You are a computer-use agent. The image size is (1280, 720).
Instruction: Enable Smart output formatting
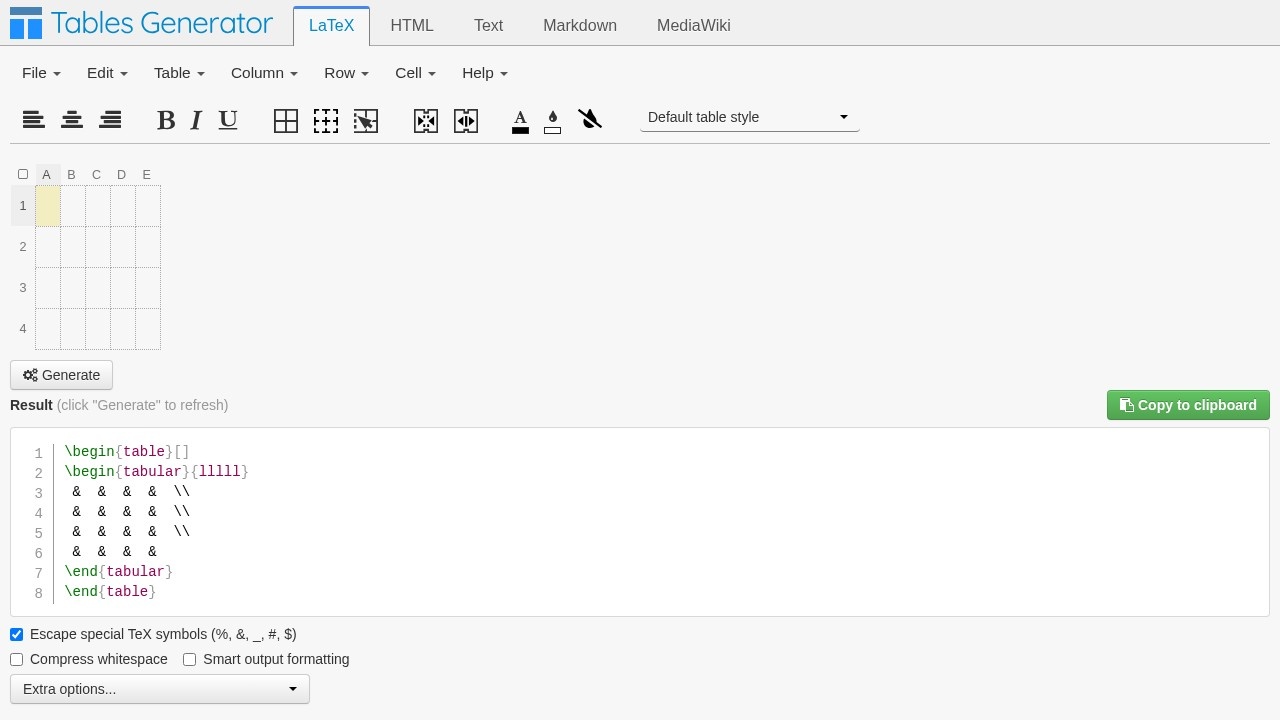[x=190, y=660]
